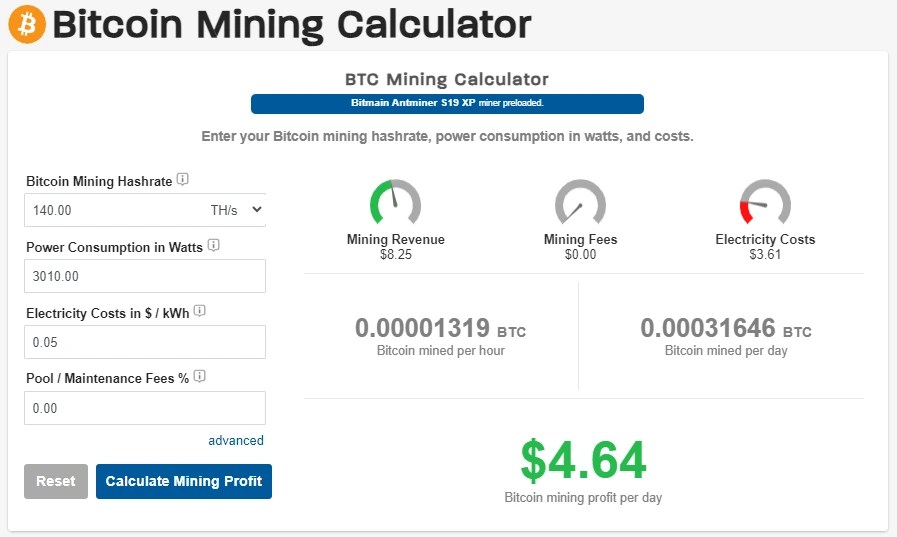Click the 'Bitcoin Mining Hashrate' field label
The width and height of the screenshot is (897, 537).
point(99,181)
